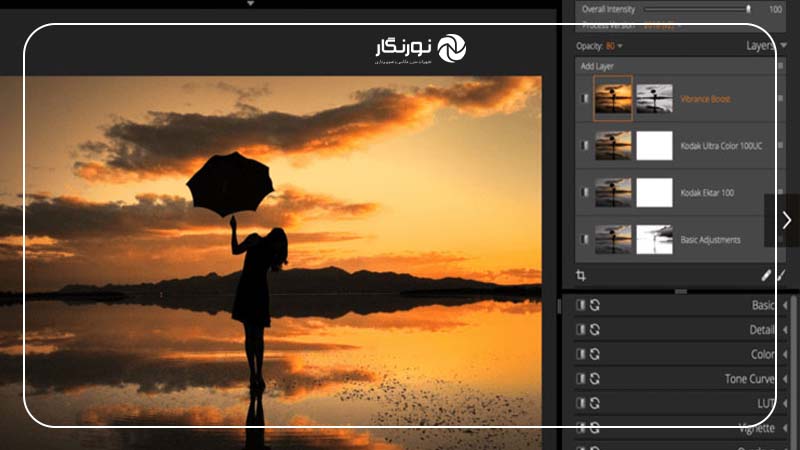The width and height of the screenshot is (800, 450).
Task: Click the adjustments panel vertical scrollbar
Action: 794,372
